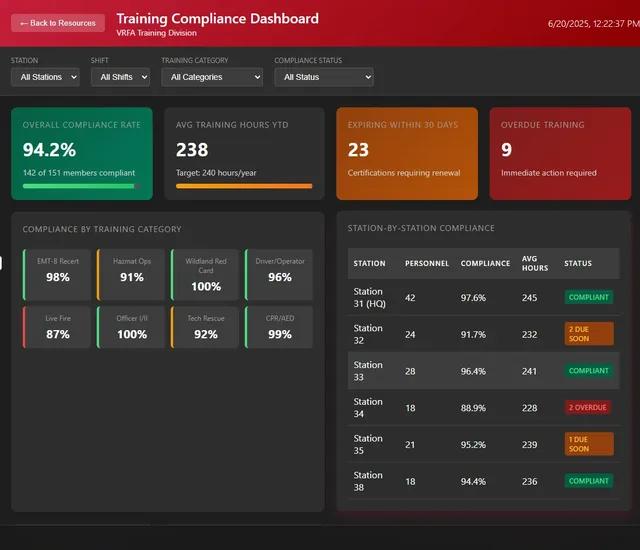The image size is (640, 550).
Task: Click the 245 average hours cell
Action: (x=529, y=298)
